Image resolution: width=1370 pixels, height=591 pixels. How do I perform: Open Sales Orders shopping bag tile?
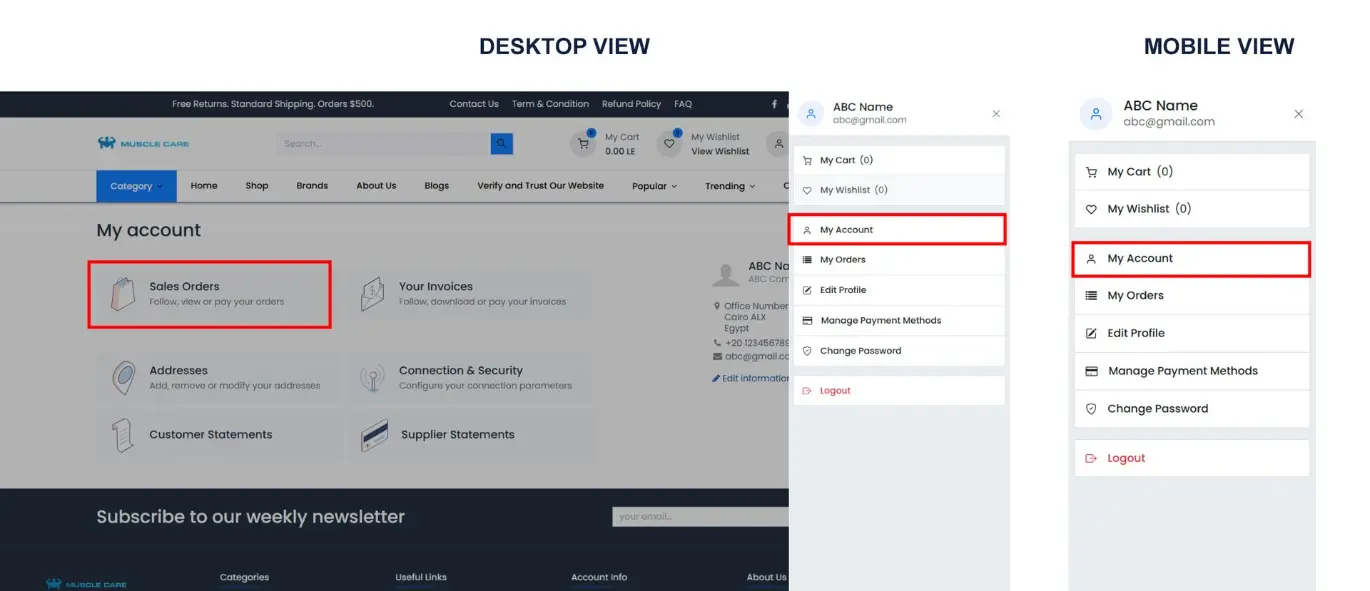click(x=209, y=294)
